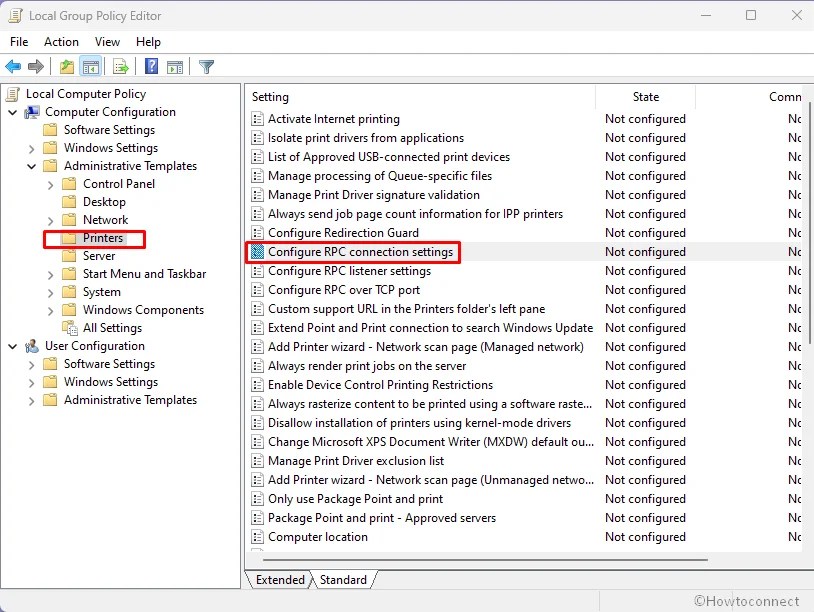Select the Printers tree item
This screenshot has height=612, width=814.
click(103, 238)
